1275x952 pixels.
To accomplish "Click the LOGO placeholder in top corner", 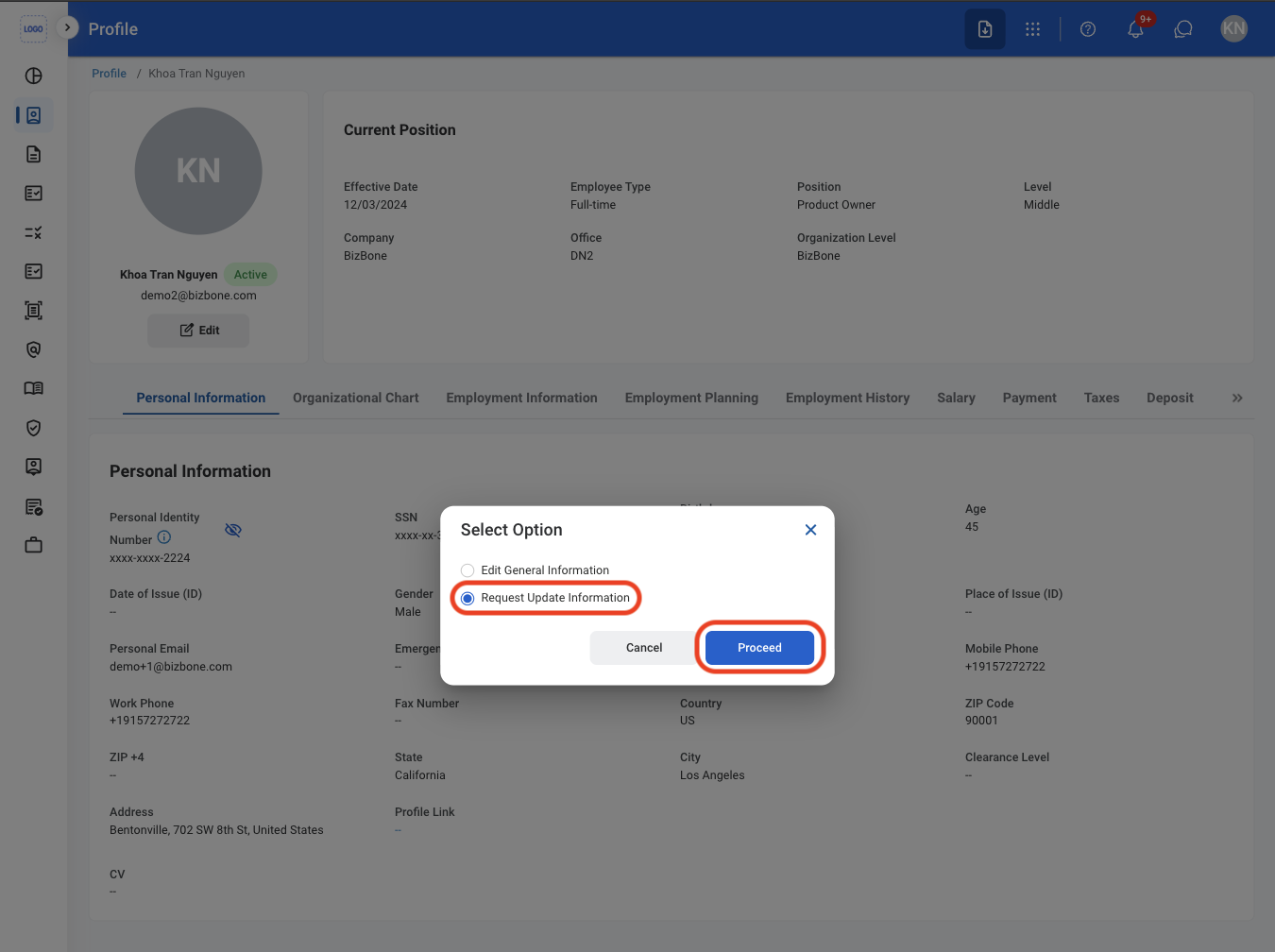I will 34,29.
